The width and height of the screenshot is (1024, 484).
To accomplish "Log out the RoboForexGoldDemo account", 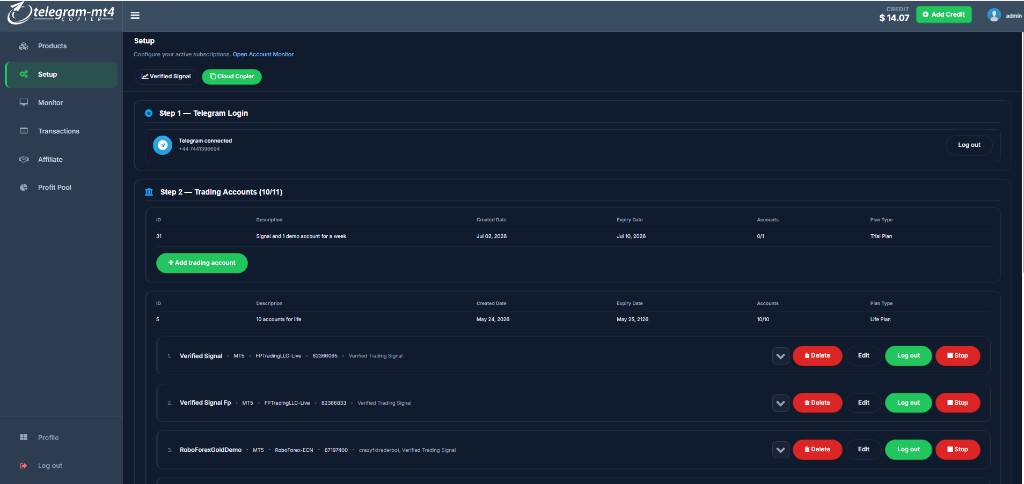I will tap(908, 449).
